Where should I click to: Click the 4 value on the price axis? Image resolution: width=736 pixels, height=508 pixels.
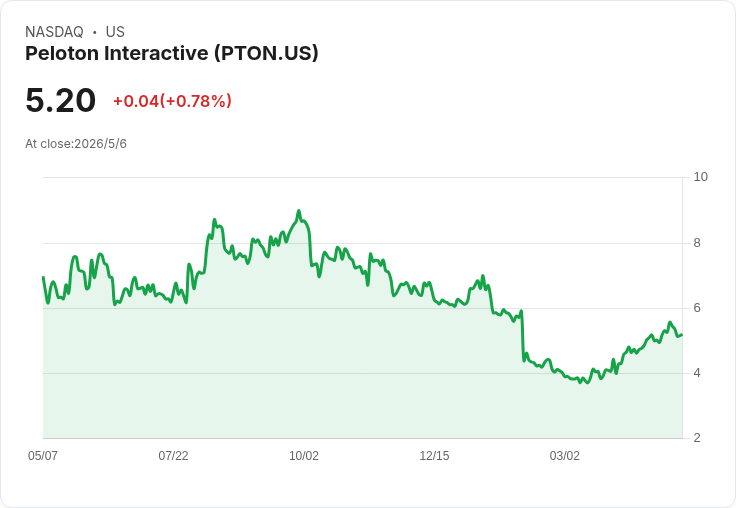point(697,373)
